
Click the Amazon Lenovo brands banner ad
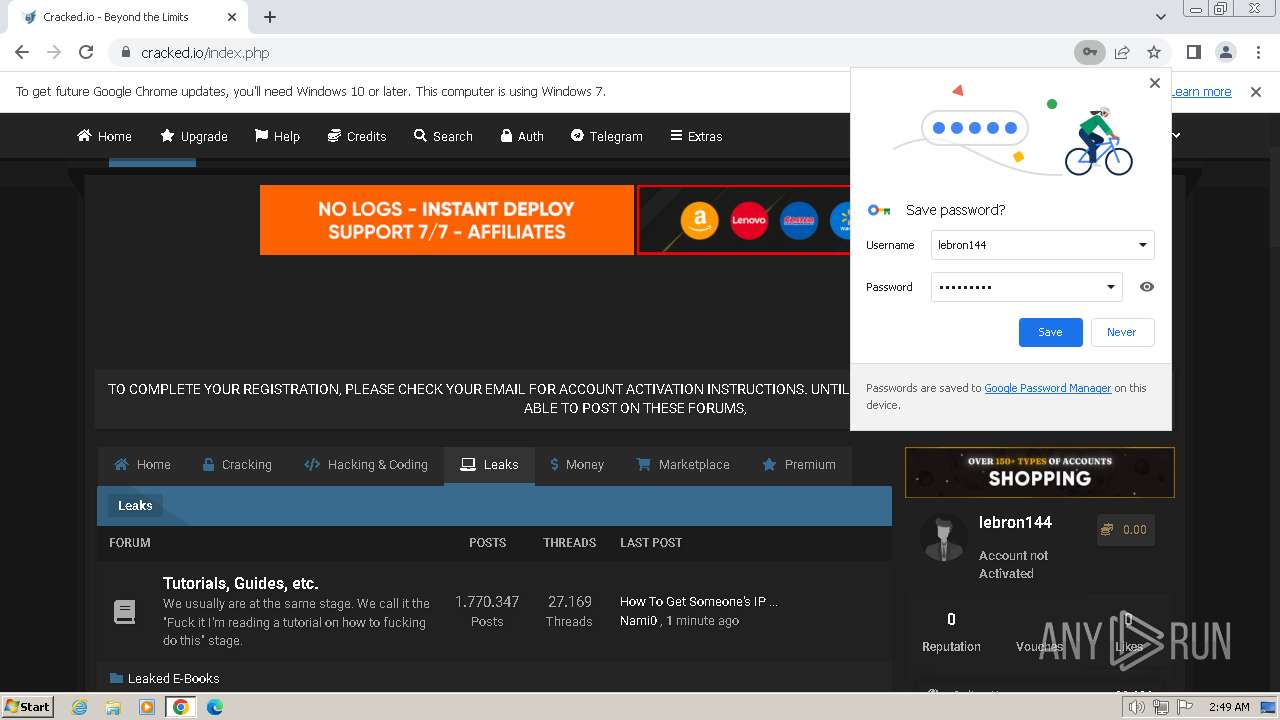[x=744, y=220]
